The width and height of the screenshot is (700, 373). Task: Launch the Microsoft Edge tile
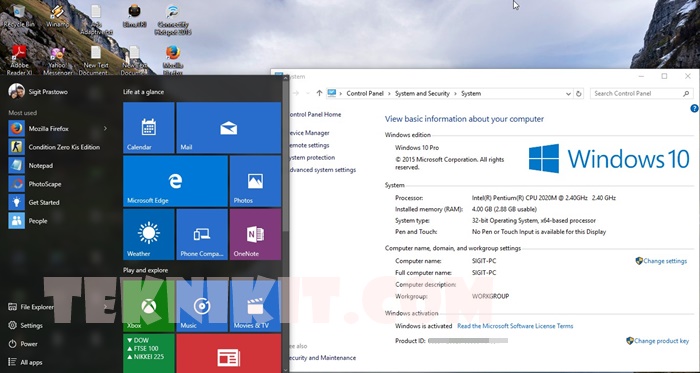(175, 181)
